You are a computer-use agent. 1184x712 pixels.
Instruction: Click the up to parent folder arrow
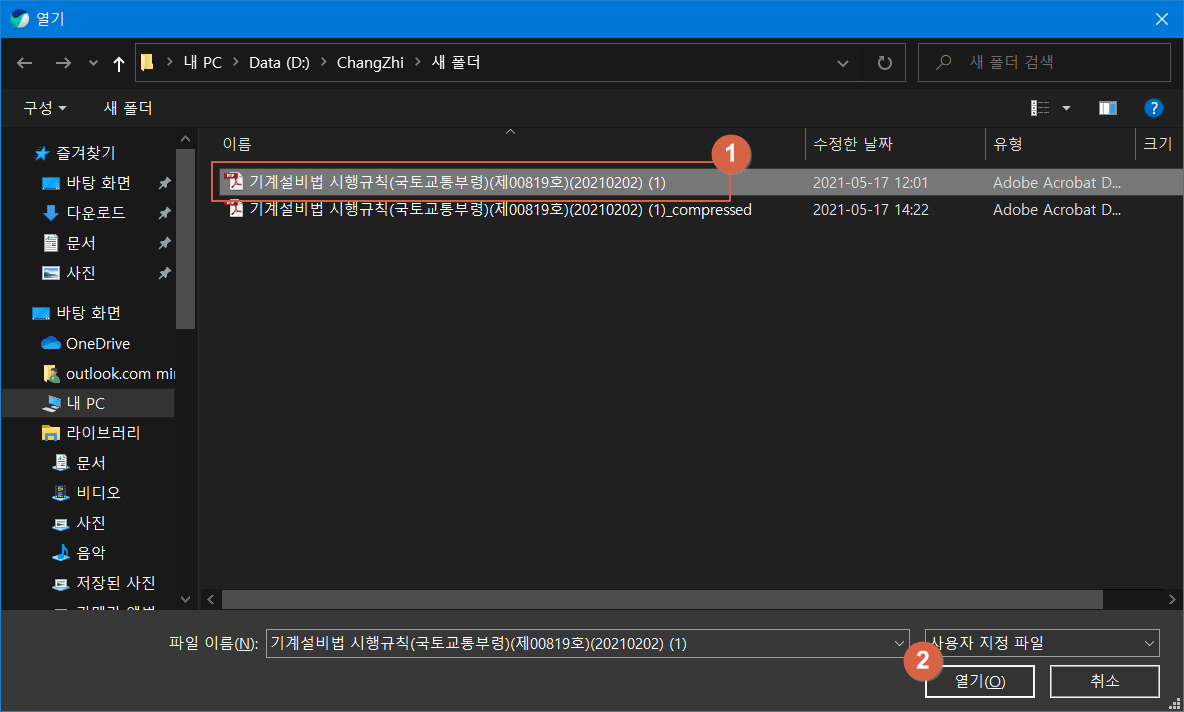pyautogui.click(x=117, y=62)
